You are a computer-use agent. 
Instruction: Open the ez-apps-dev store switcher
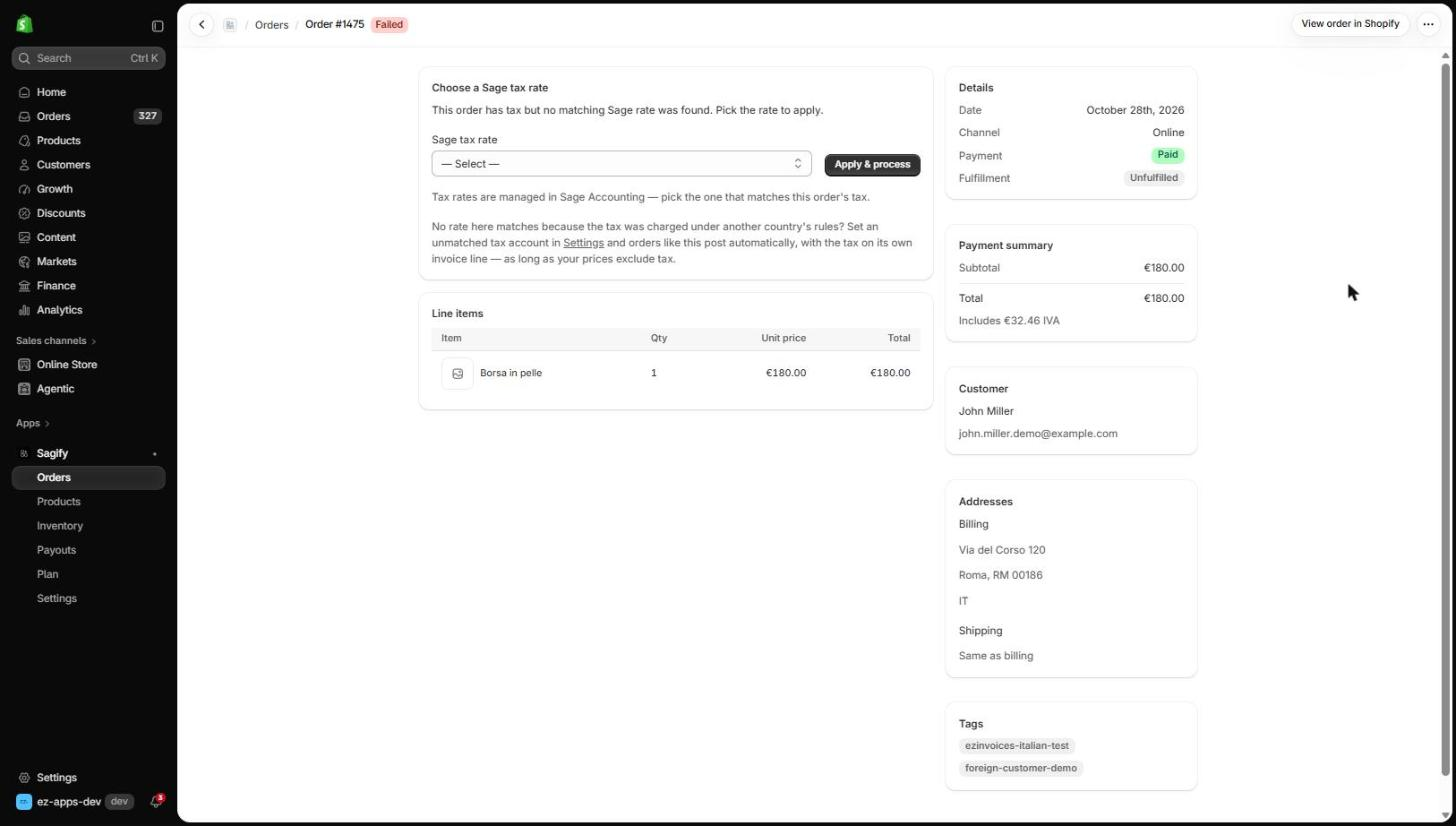pos(75,802)
